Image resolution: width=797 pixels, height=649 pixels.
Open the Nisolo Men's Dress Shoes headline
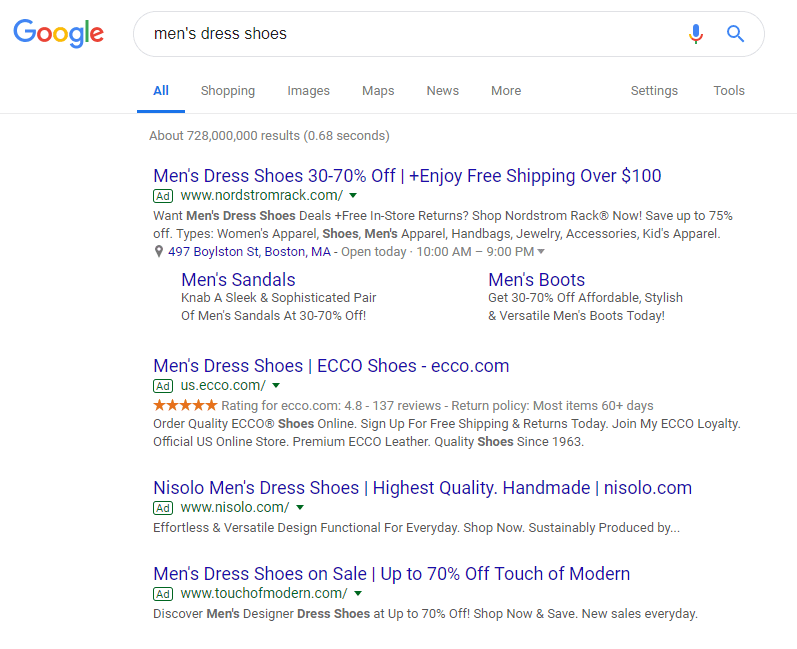422,488
